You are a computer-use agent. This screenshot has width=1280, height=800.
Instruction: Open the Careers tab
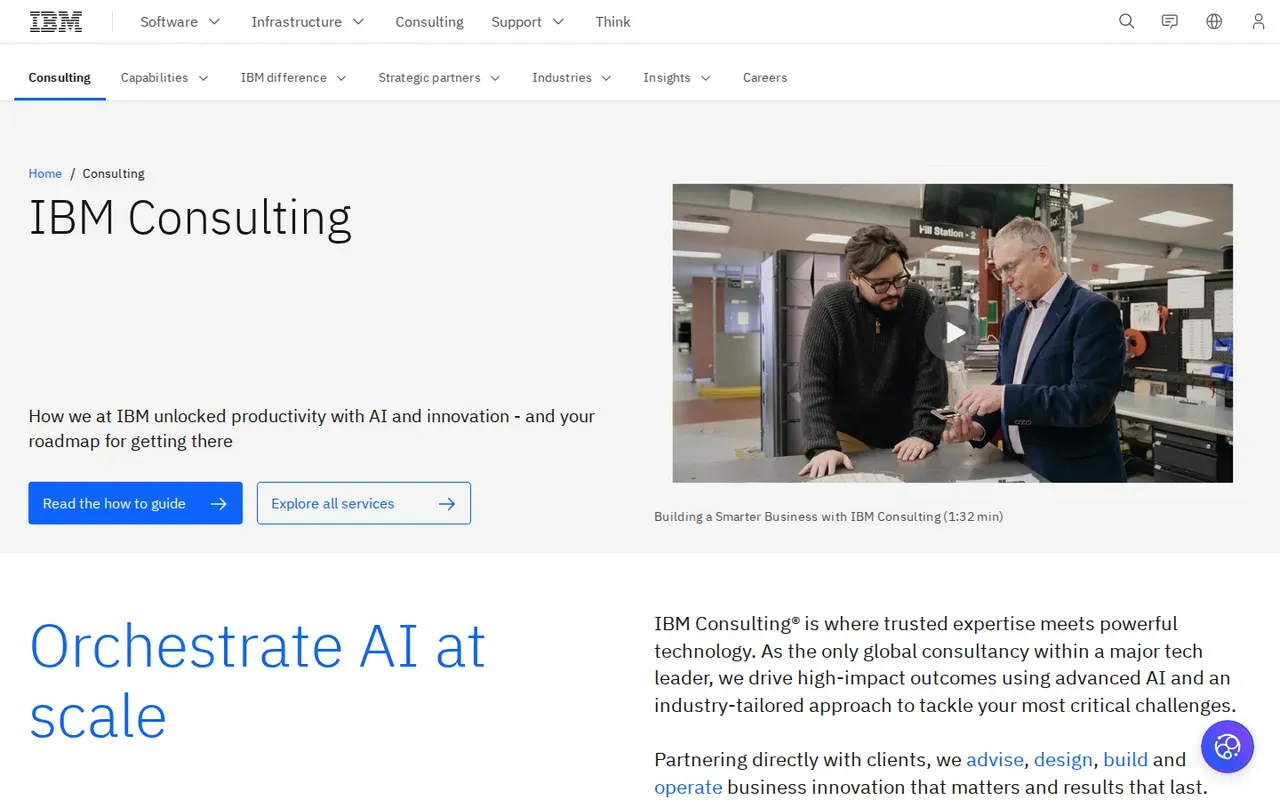(x=765, y=77)
